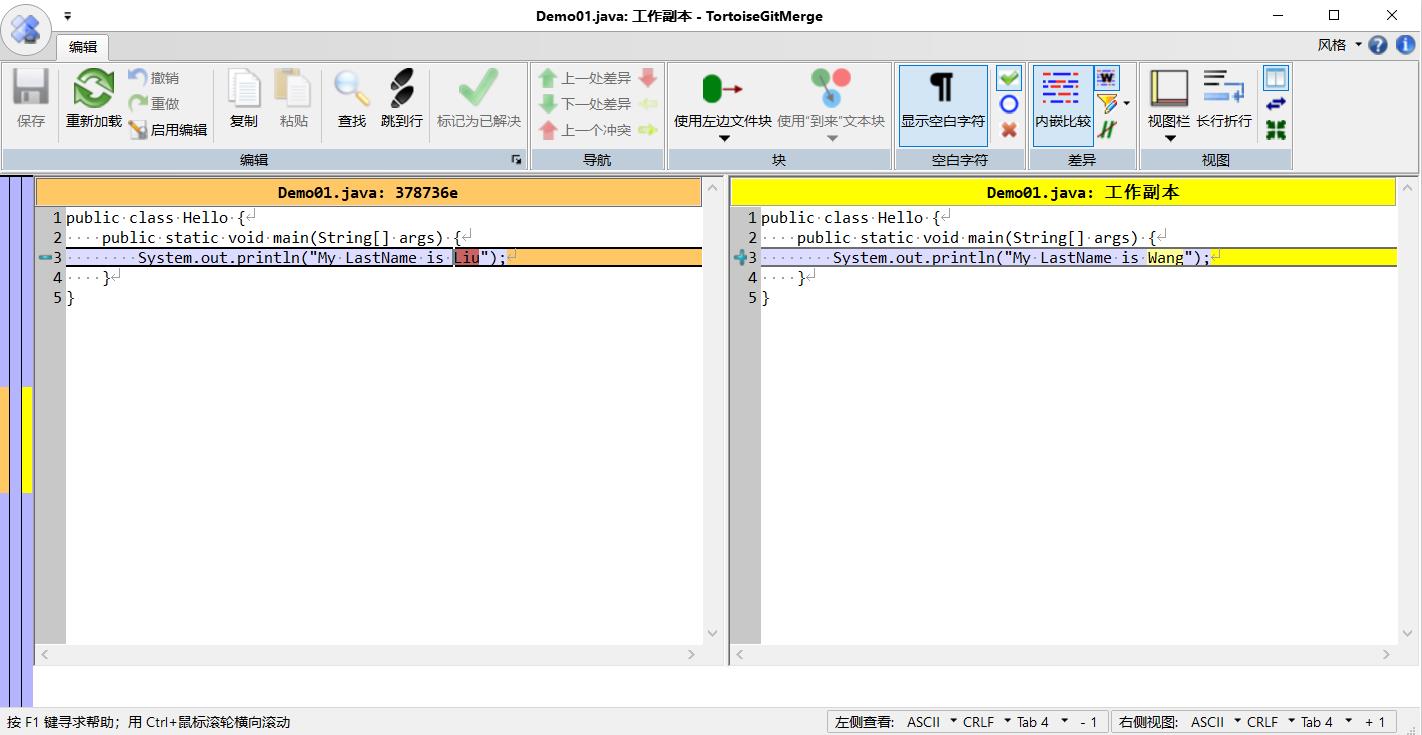Viewport: 1422px width, 735px height.
Task: Click the blue swap left-right views icon
Action: coord(1275,103)
